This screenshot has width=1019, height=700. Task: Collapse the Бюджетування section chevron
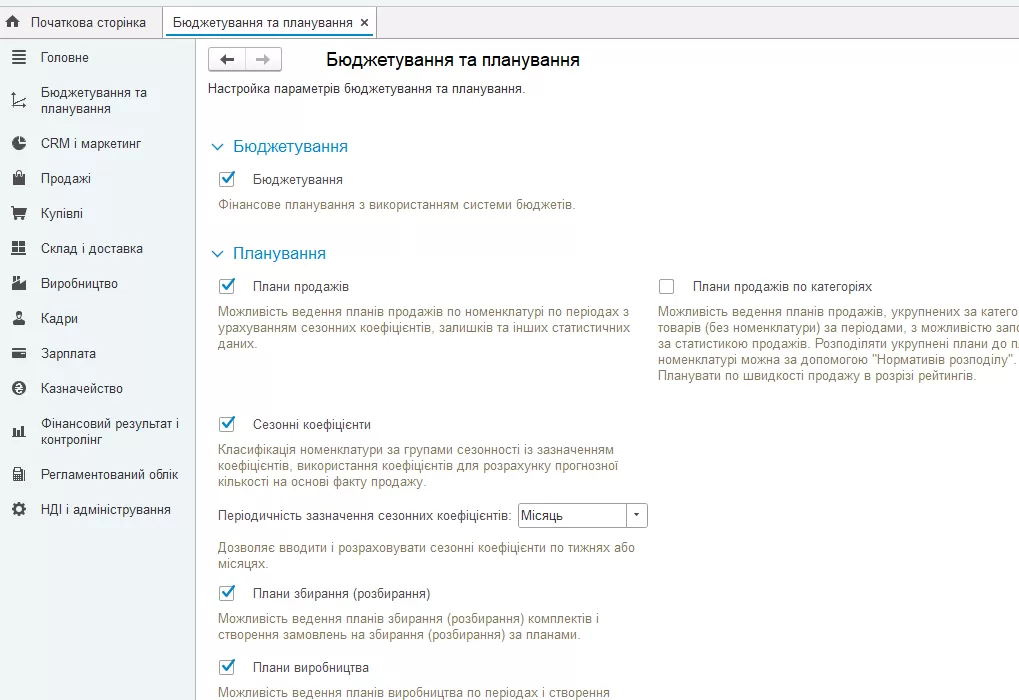217,148
